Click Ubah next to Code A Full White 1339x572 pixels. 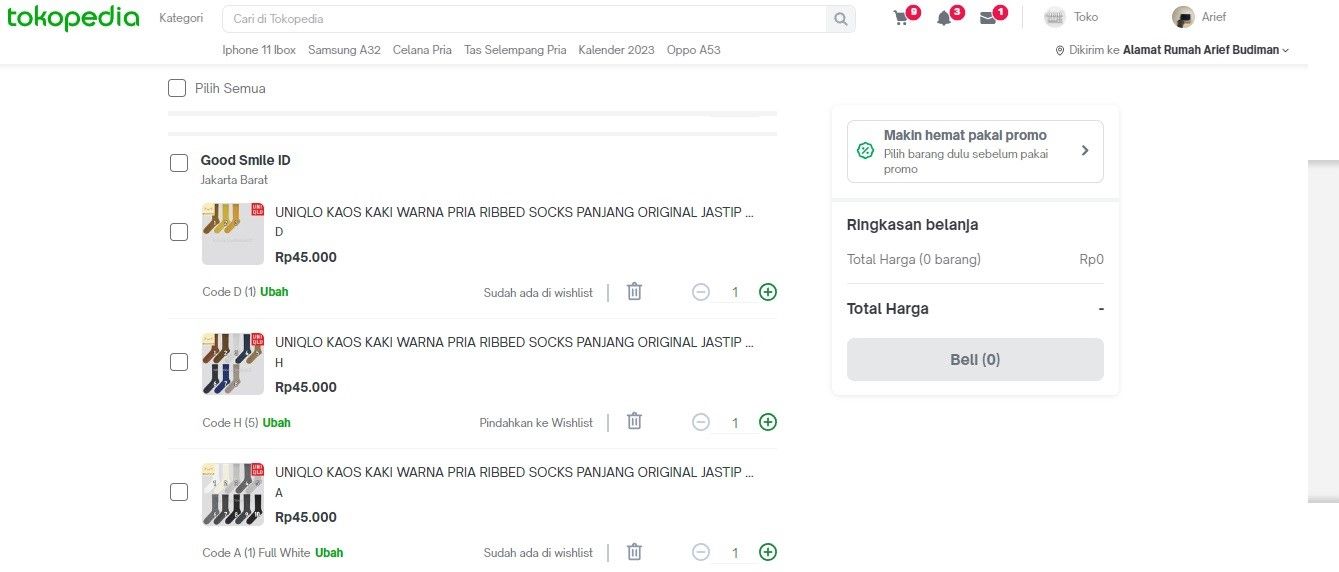pyautogui.click(x=329, y=553)
